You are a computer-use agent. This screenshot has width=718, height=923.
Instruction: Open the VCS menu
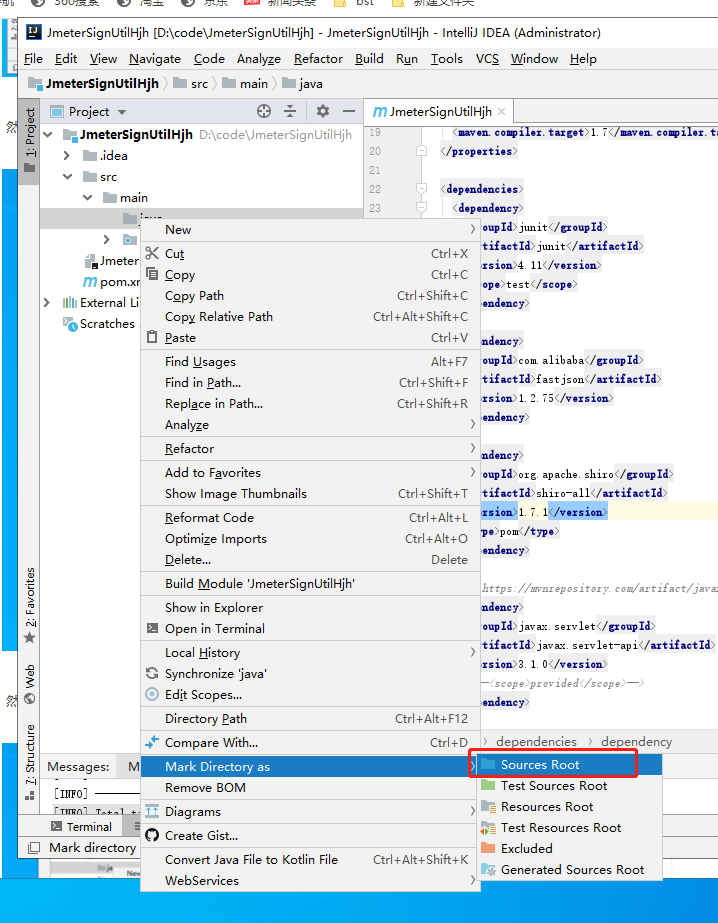click(x=487, y=59)
